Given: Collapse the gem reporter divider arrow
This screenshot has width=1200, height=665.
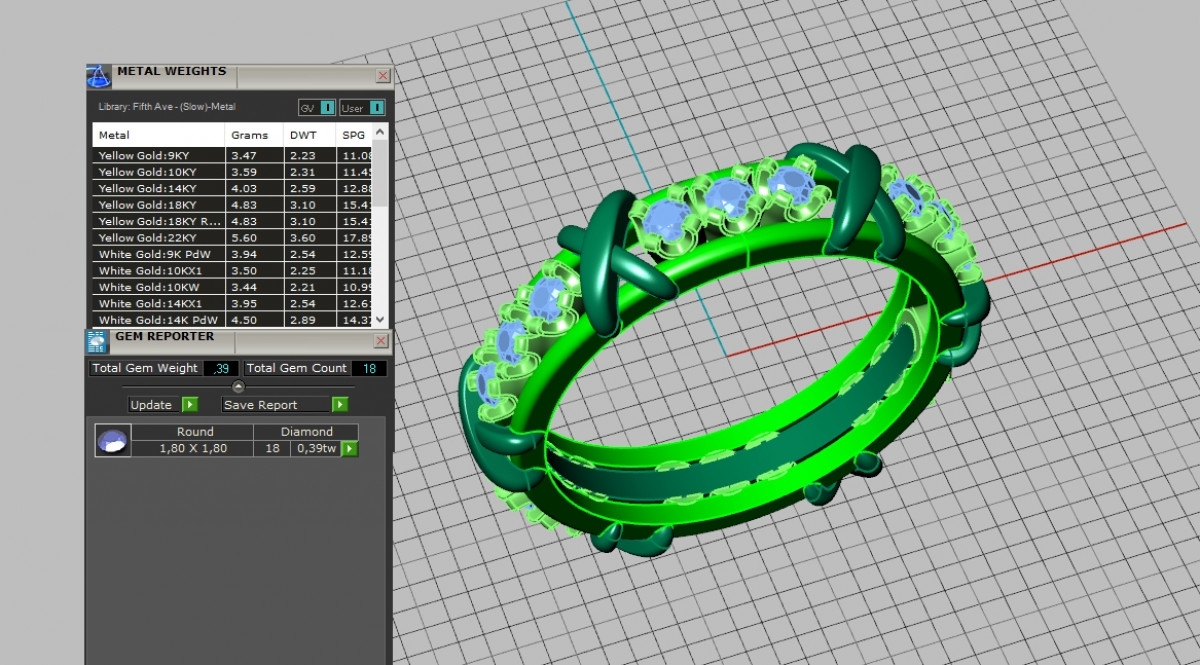Looking at the screenshot, I should [x=238, y=387].
